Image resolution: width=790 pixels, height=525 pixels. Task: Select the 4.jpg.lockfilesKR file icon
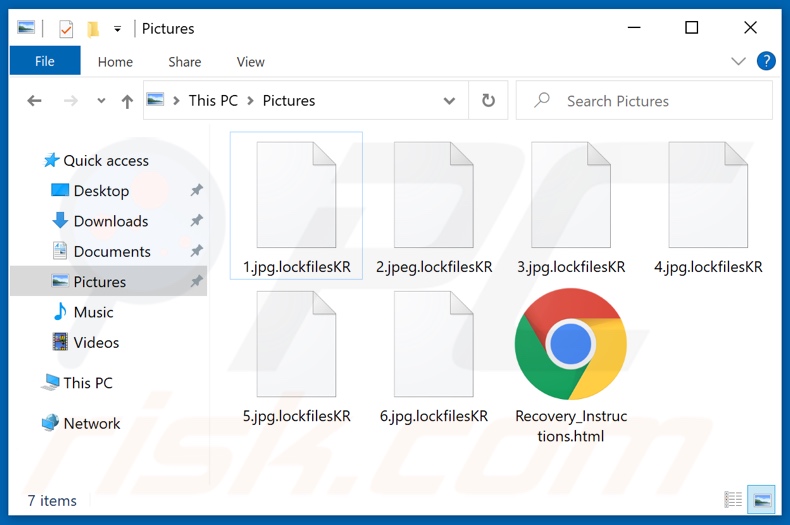click(x=708, y=194)
